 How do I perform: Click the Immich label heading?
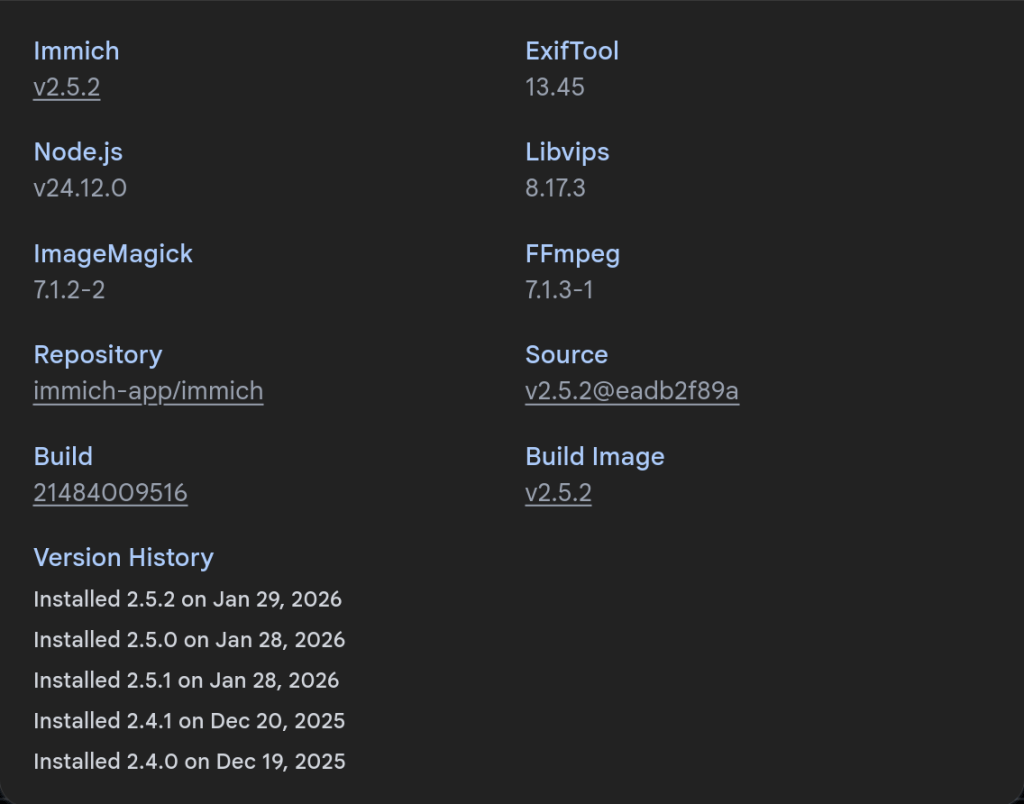pyautogui.click(x=76, y=51)
